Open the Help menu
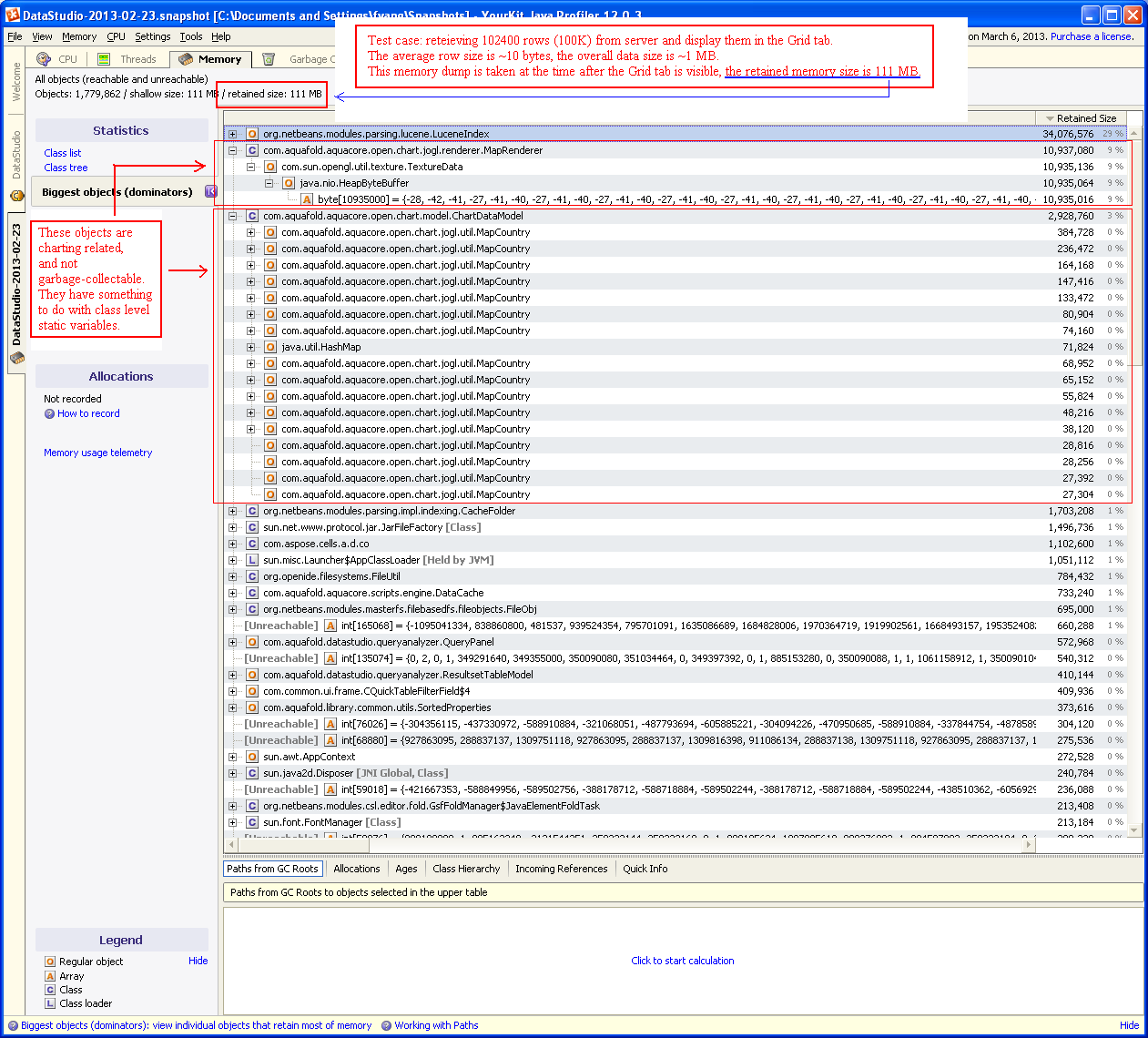This screenshot has height=1038, width=1148. click(x=221, y=36)
